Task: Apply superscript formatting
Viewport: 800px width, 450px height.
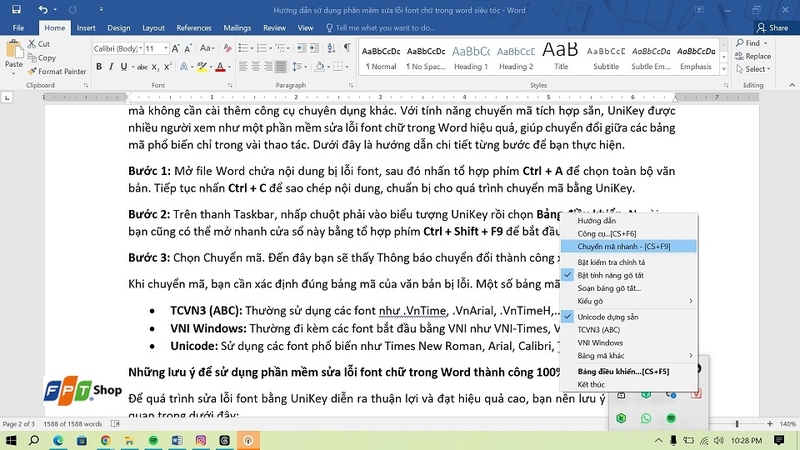Action: (167, 67)
